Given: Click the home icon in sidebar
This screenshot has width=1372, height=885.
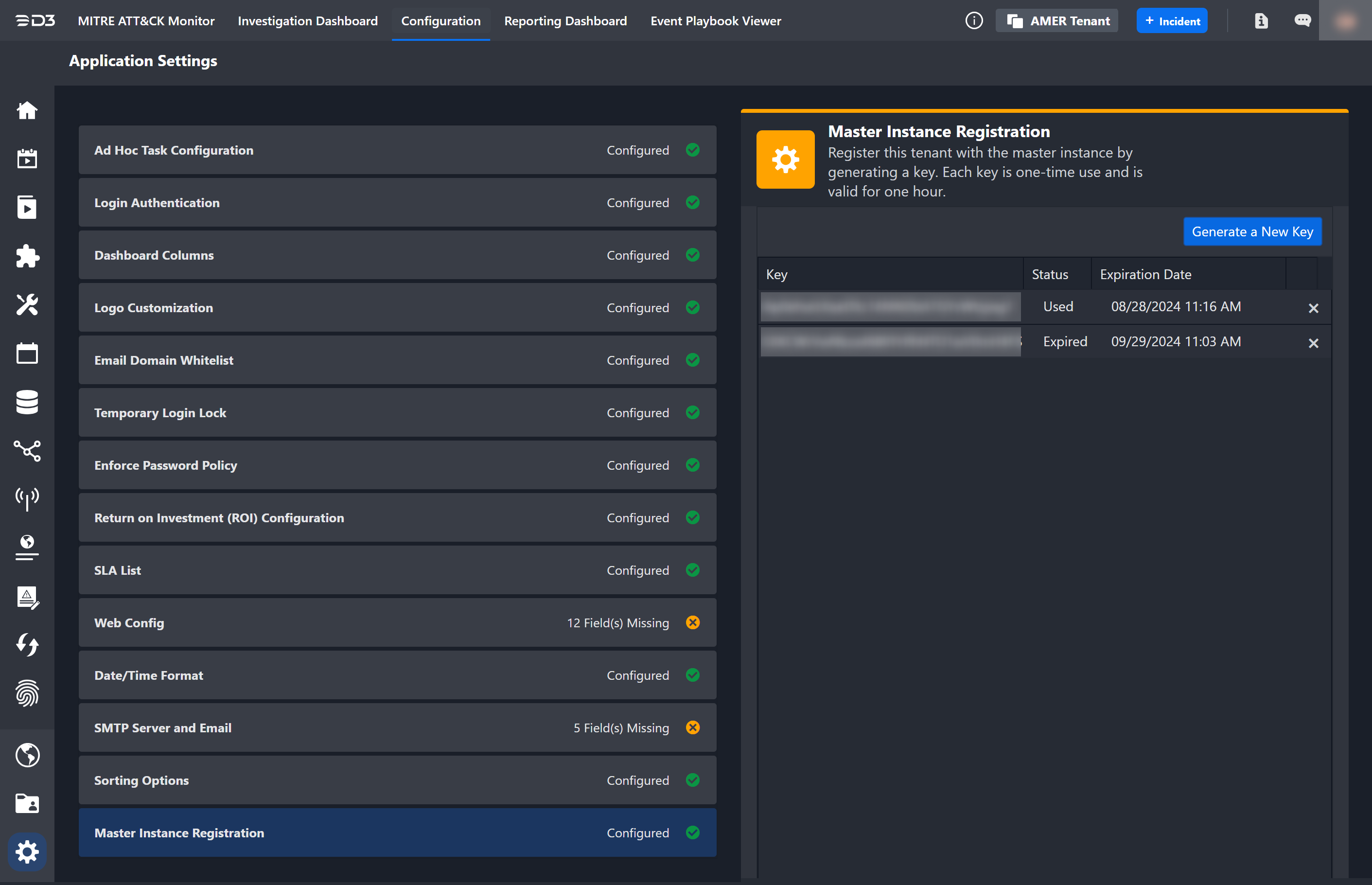Looking at the screenshot, I should 27,110.
